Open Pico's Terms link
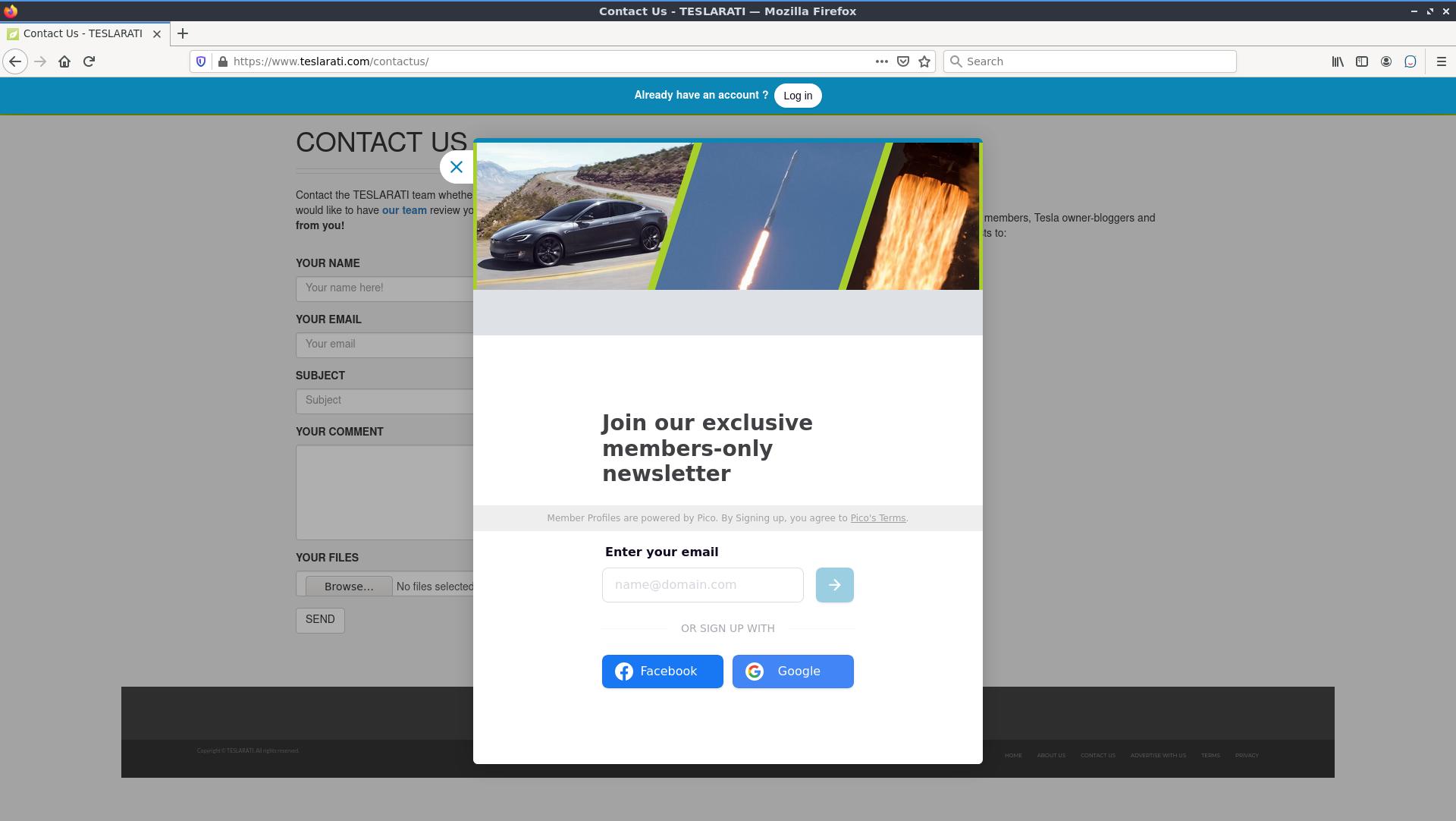The image size is (1456, 821). tap(877, 518)
